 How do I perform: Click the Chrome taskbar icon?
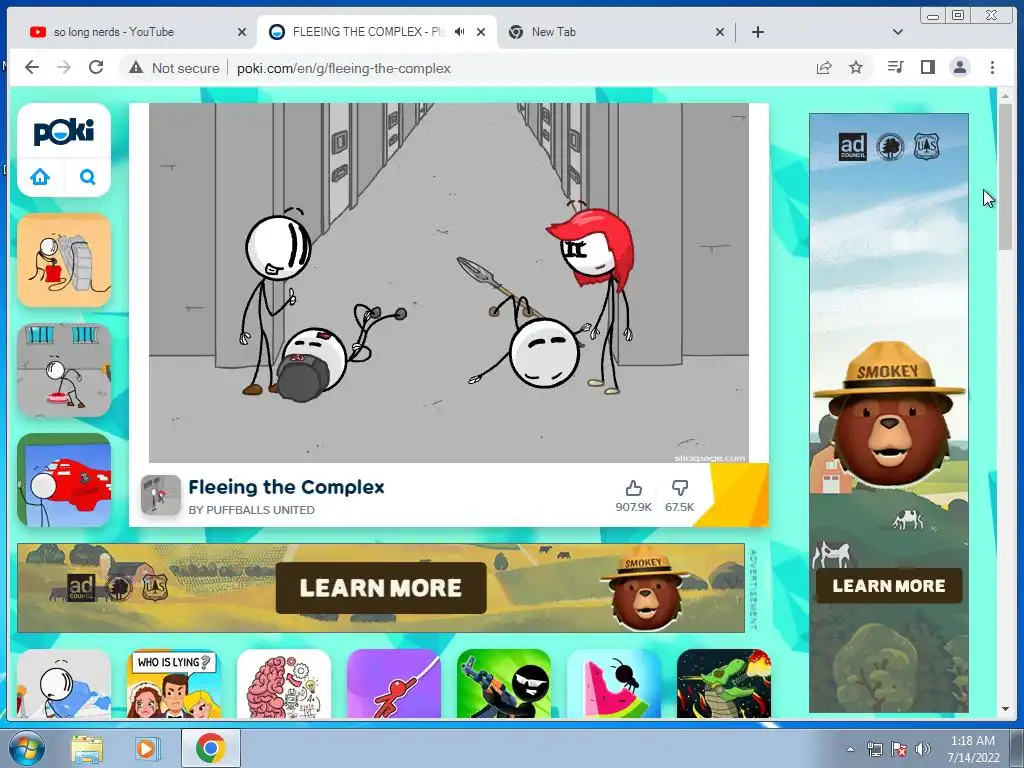click(x=210, y=748)
